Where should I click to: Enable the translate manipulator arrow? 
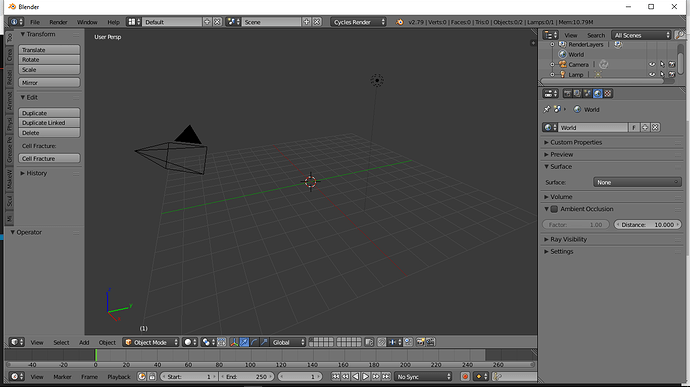244,342
